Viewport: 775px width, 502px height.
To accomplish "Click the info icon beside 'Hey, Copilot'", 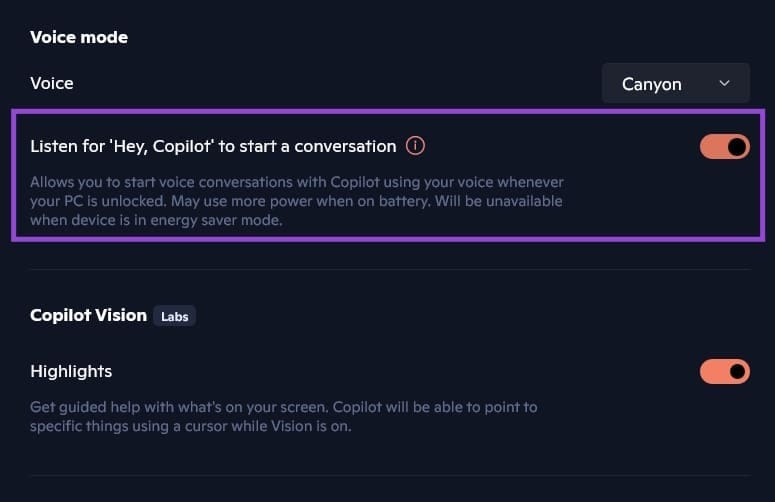I will pos(416,146).
